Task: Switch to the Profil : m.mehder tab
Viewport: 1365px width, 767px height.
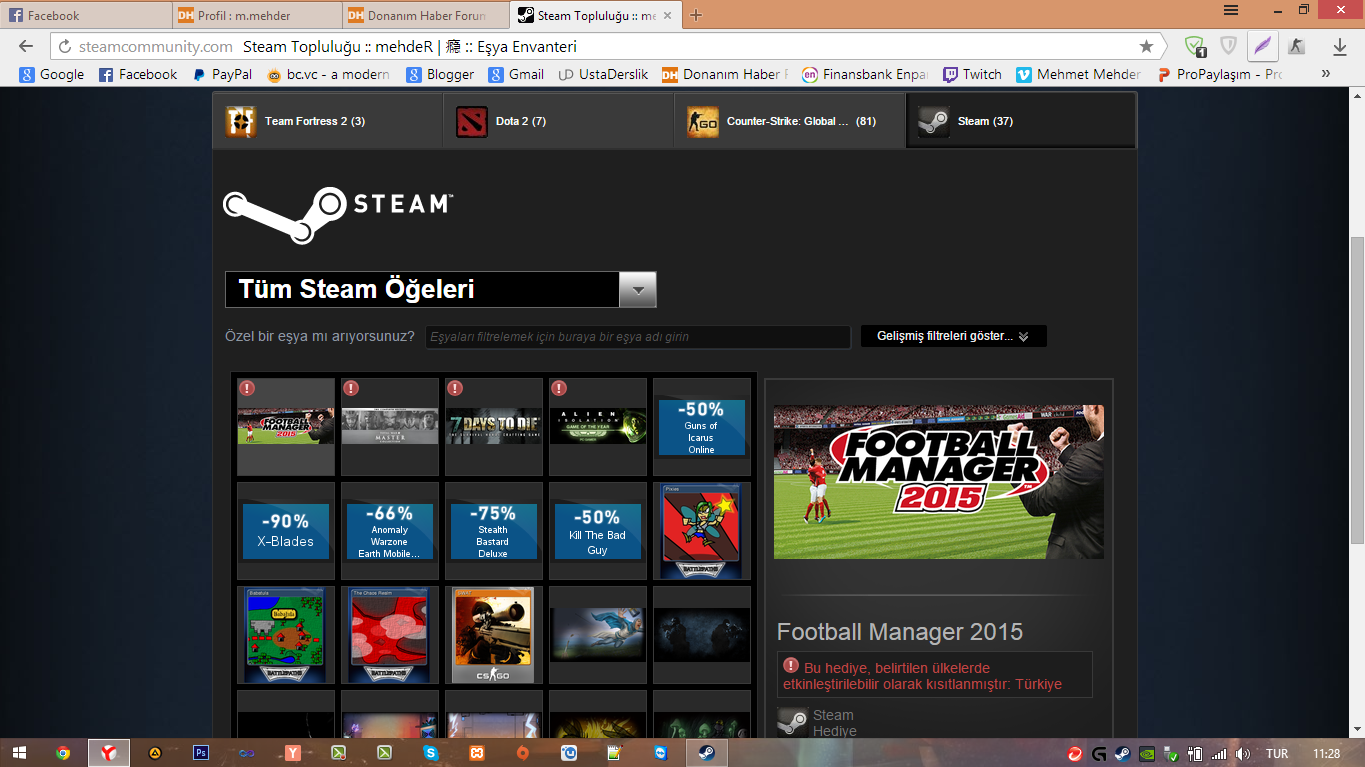Action: coord(256,15)
